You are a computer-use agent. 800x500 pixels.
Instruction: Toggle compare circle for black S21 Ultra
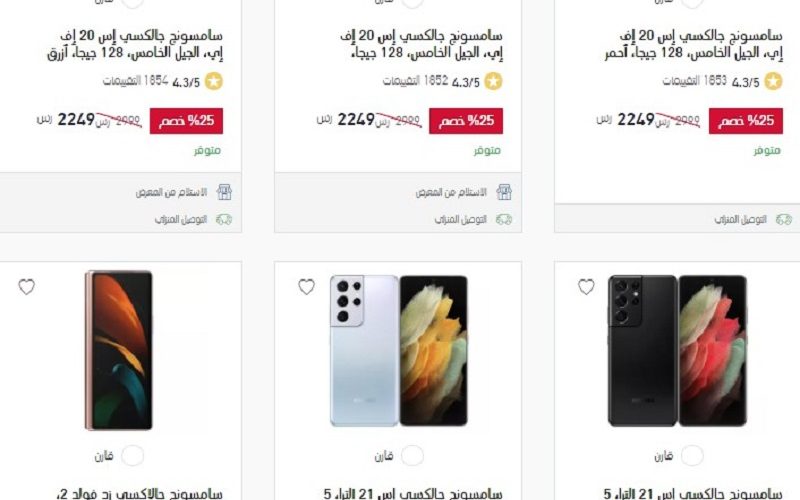(692, 456)
